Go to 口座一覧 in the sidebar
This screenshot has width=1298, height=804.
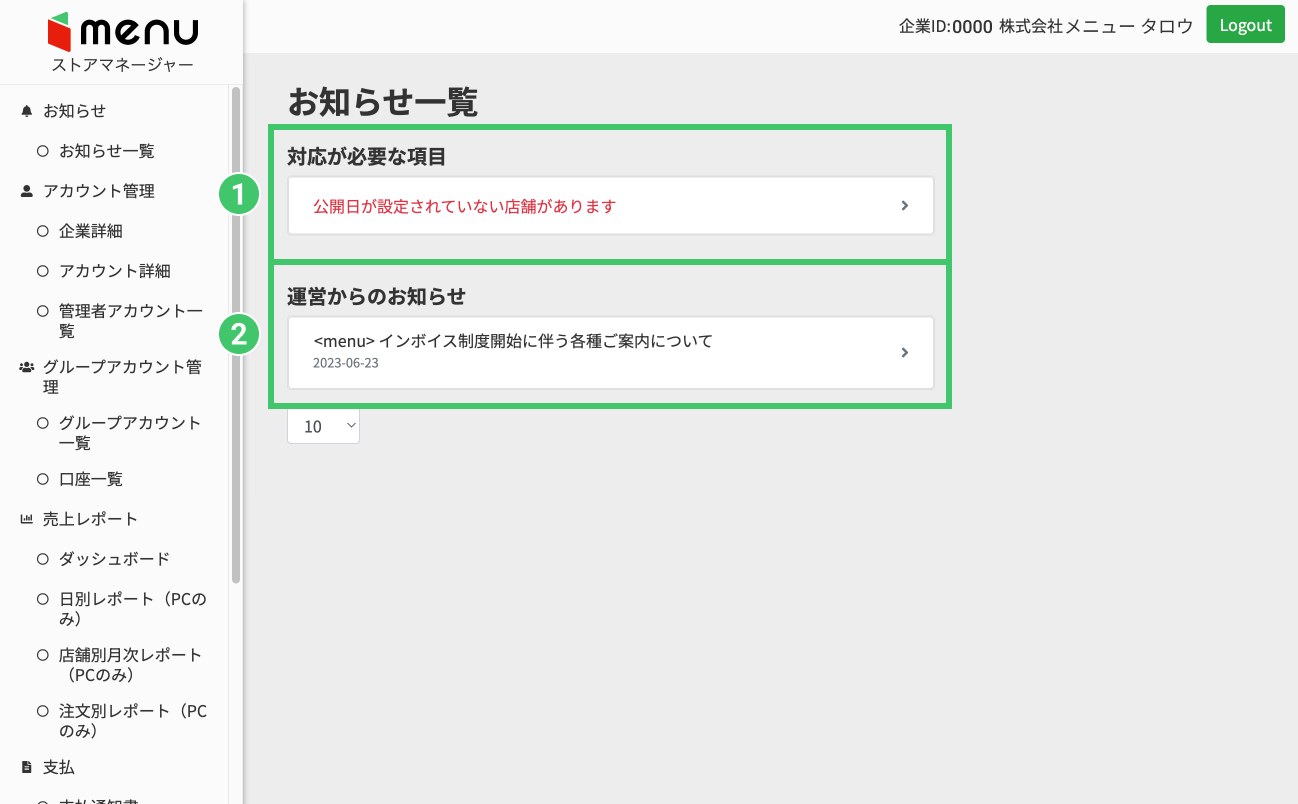(90, 479)
